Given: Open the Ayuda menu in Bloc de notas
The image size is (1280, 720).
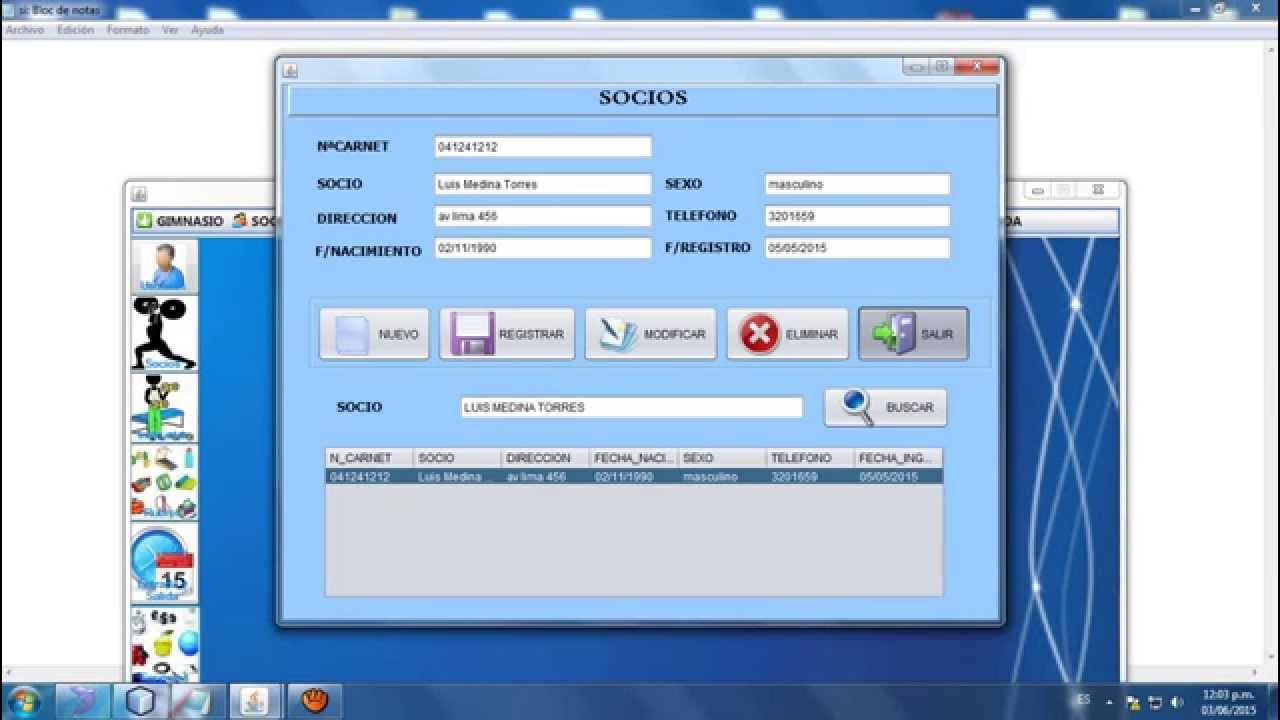Looking at the screenshot, I should coord(207,30).
